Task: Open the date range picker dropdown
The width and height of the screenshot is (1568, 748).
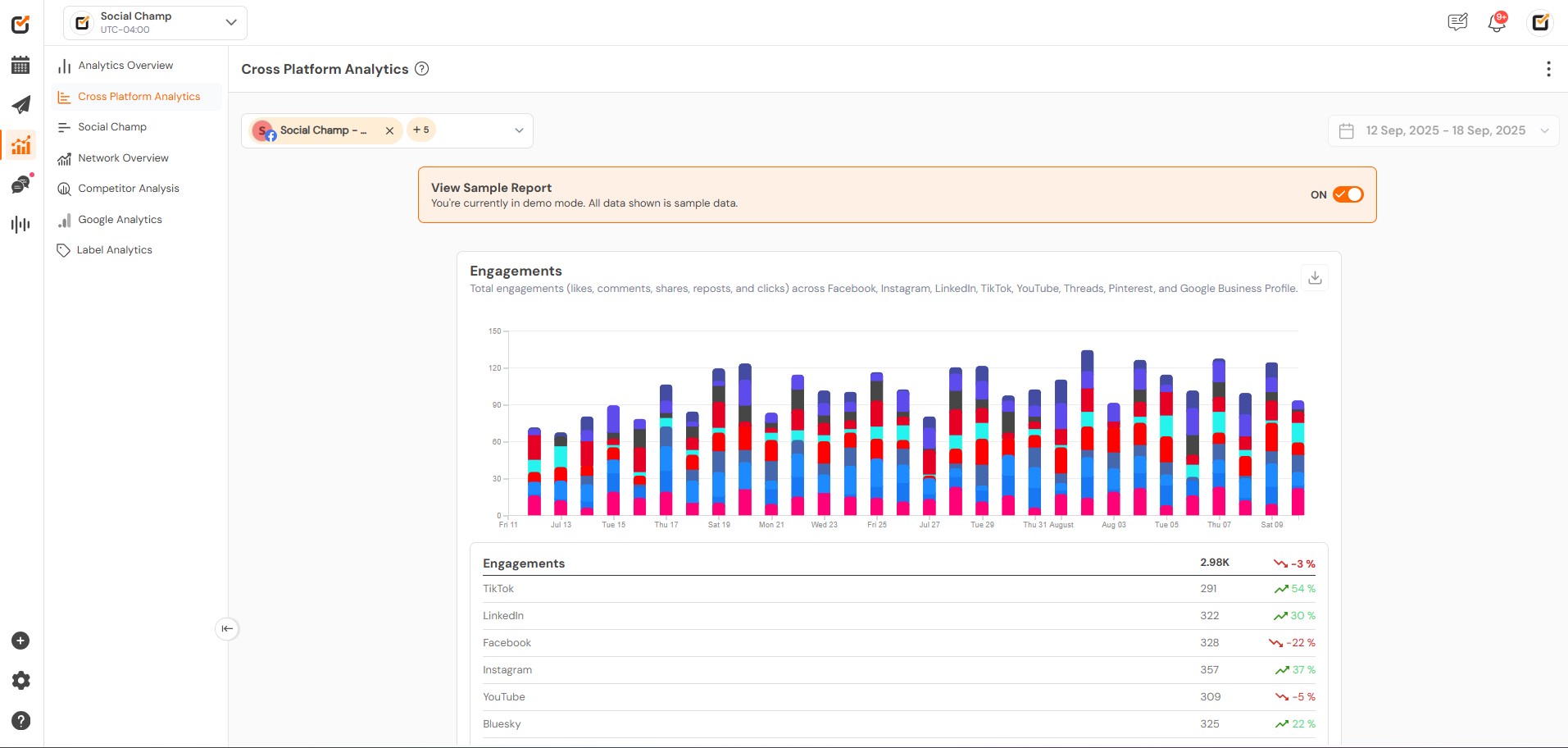Action: [1443, 130]
